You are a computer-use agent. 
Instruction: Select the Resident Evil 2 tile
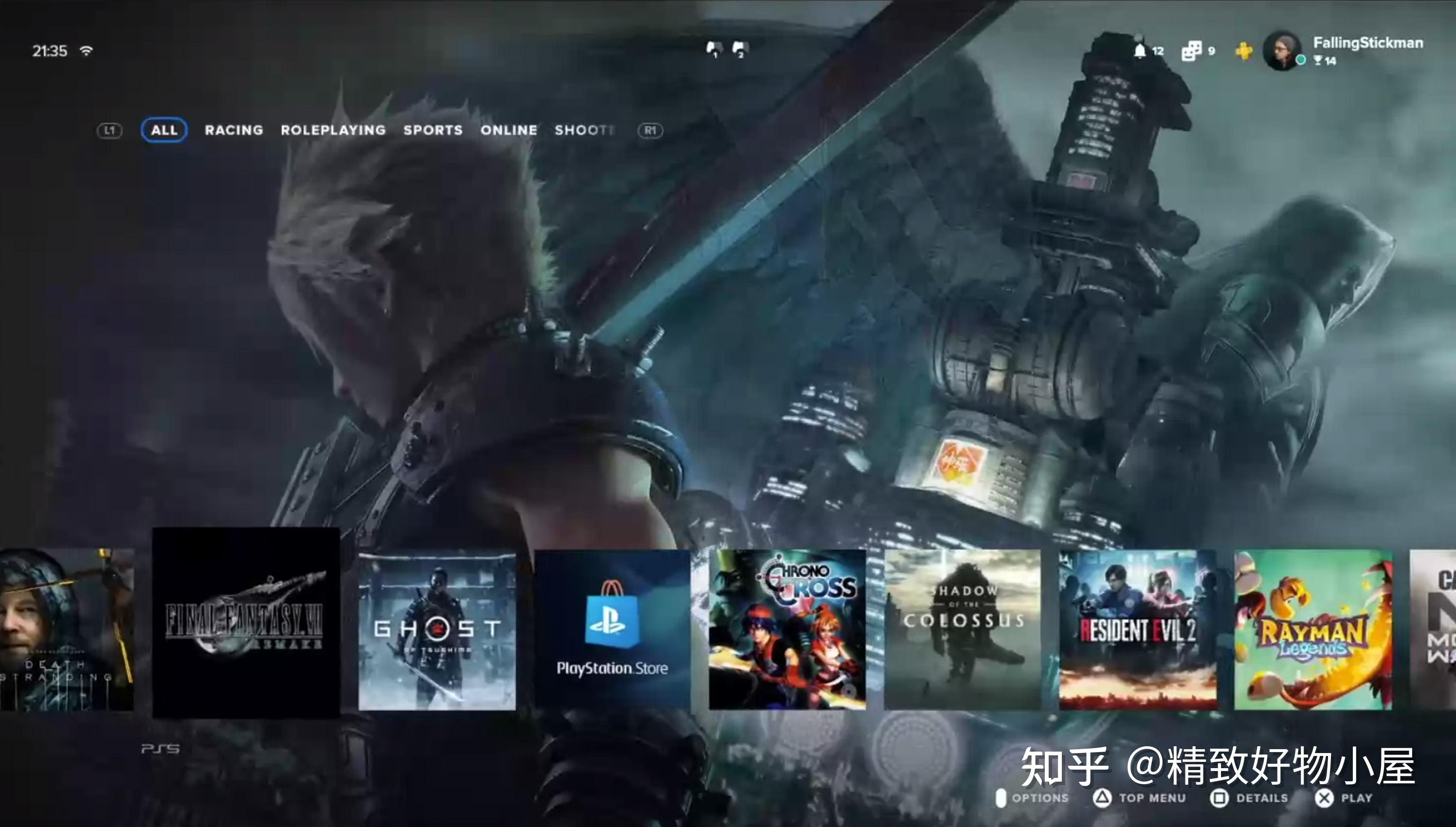(x=1137, y=629)
